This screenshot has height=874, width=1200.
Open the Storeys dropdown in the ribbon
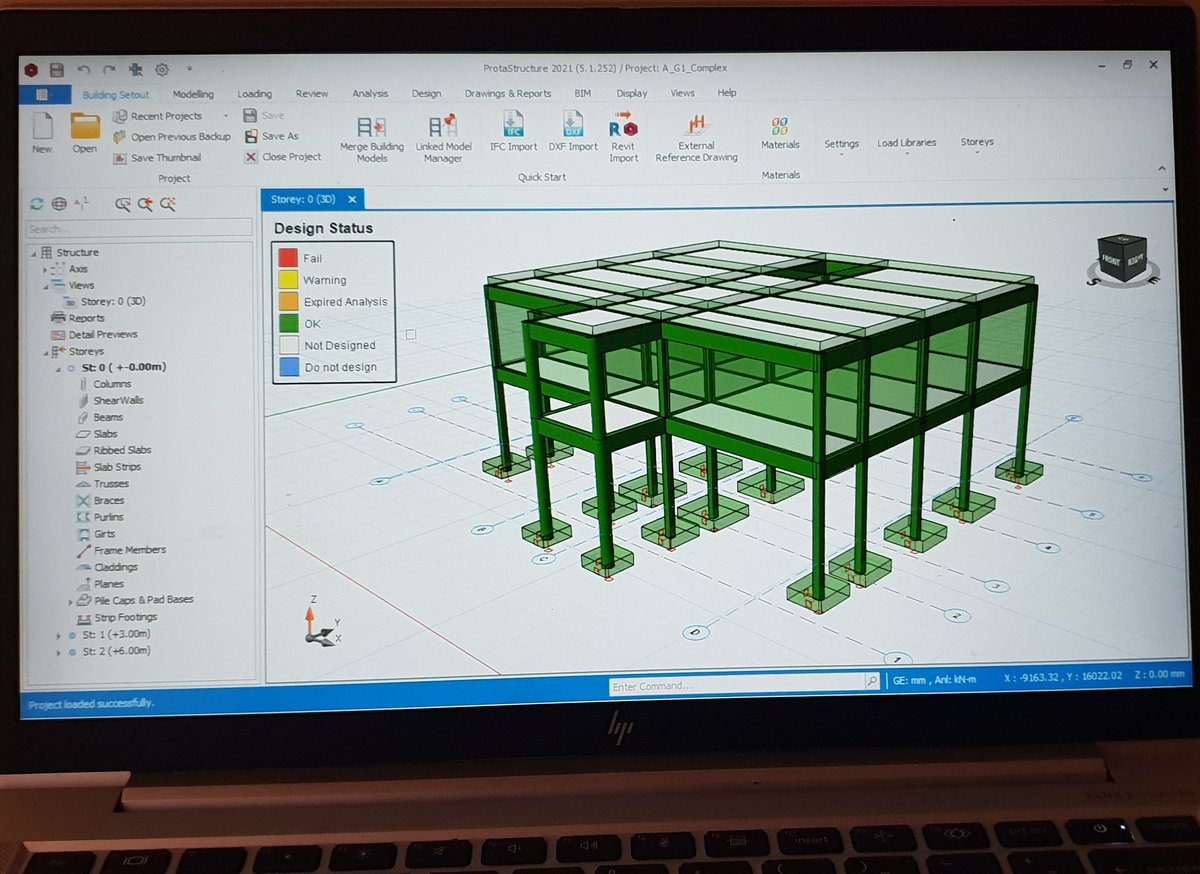tap(976, 144)
